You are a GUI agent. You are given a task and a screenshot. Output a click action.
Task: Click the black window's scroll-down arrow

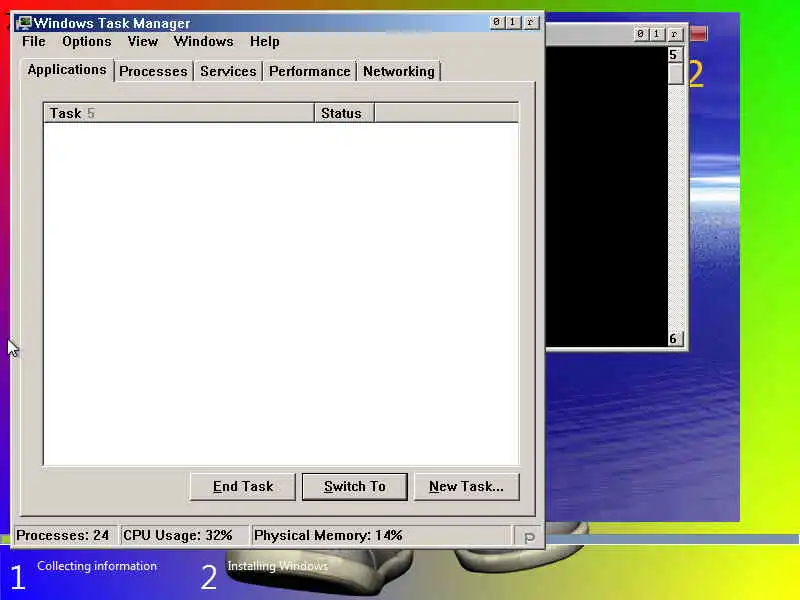coord(675,339)
